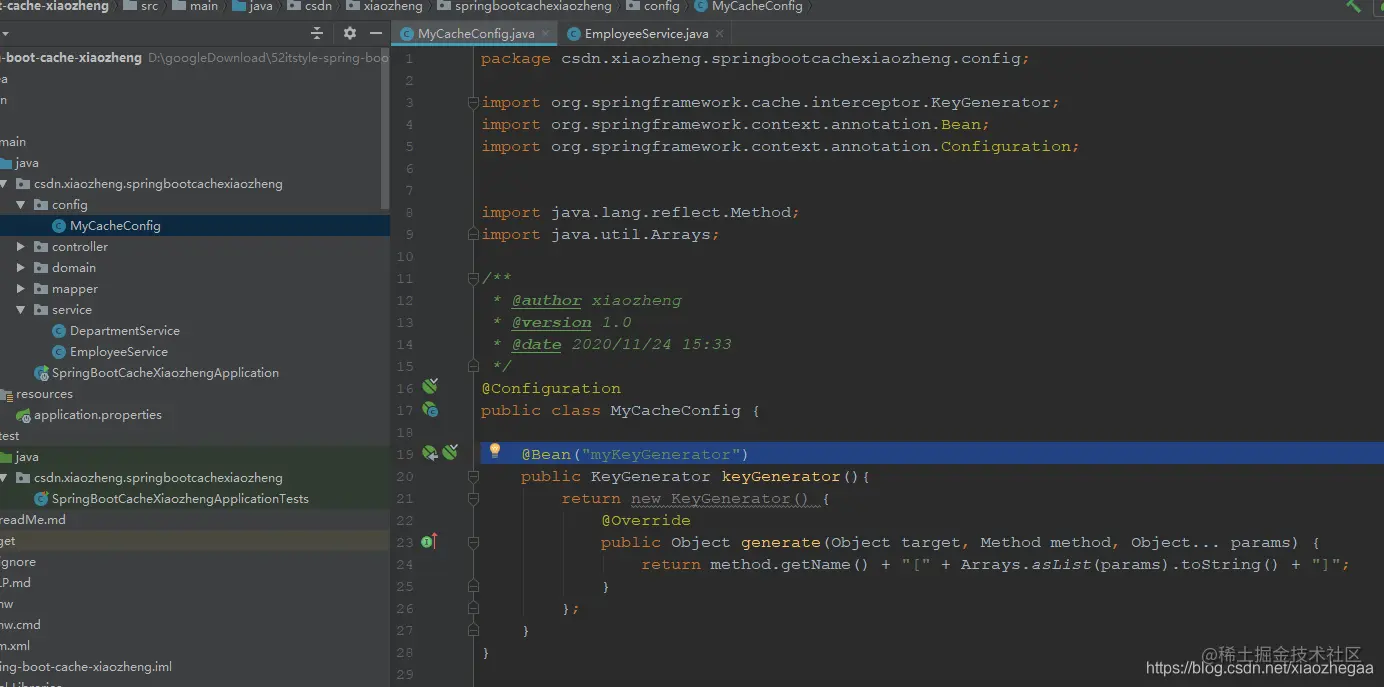Fold the anonymous KeyGenerator at line 21

(474, 498)
